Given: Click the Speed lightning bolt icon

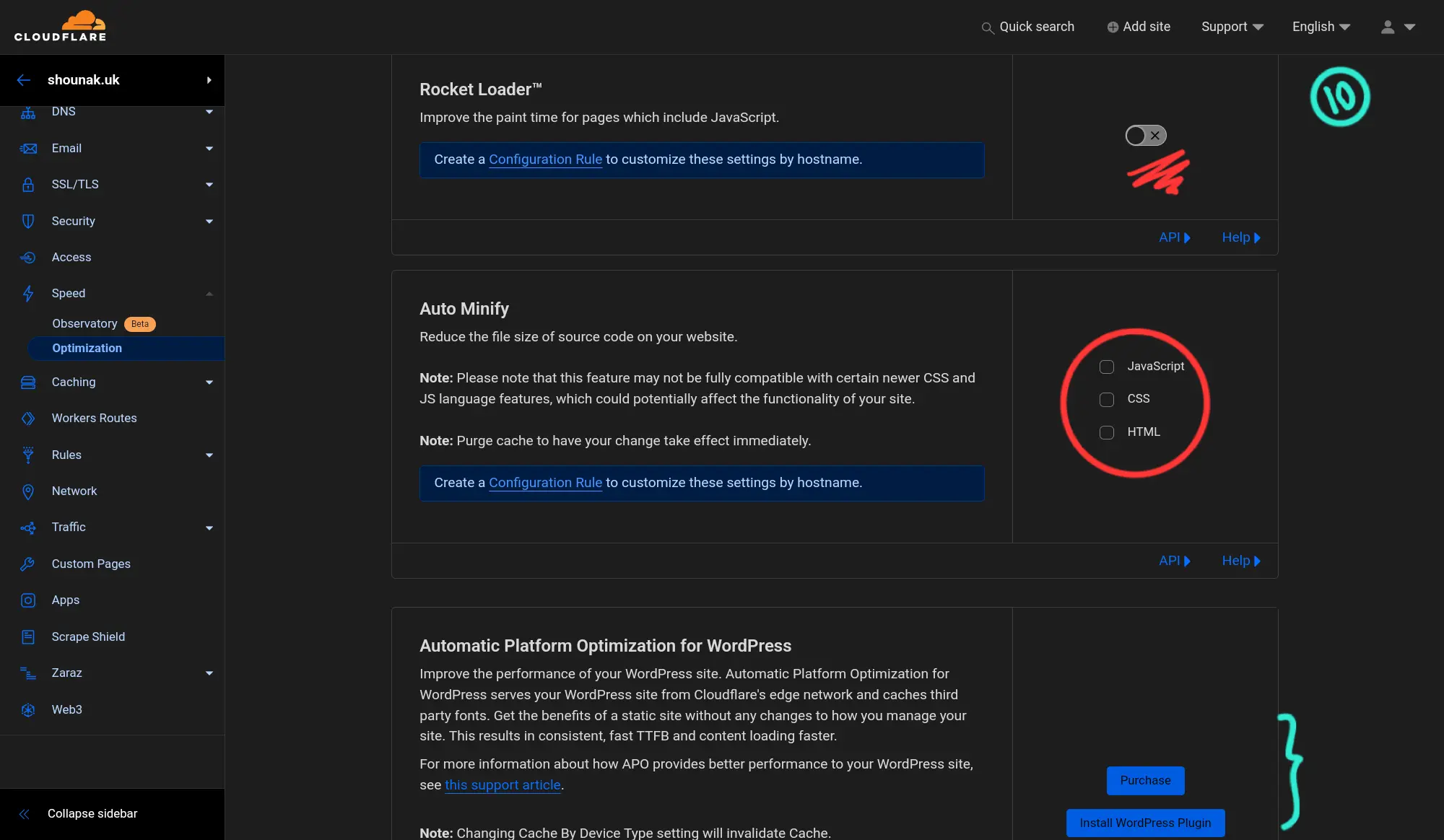Looking at the screenshot, I should pos(28,294).
